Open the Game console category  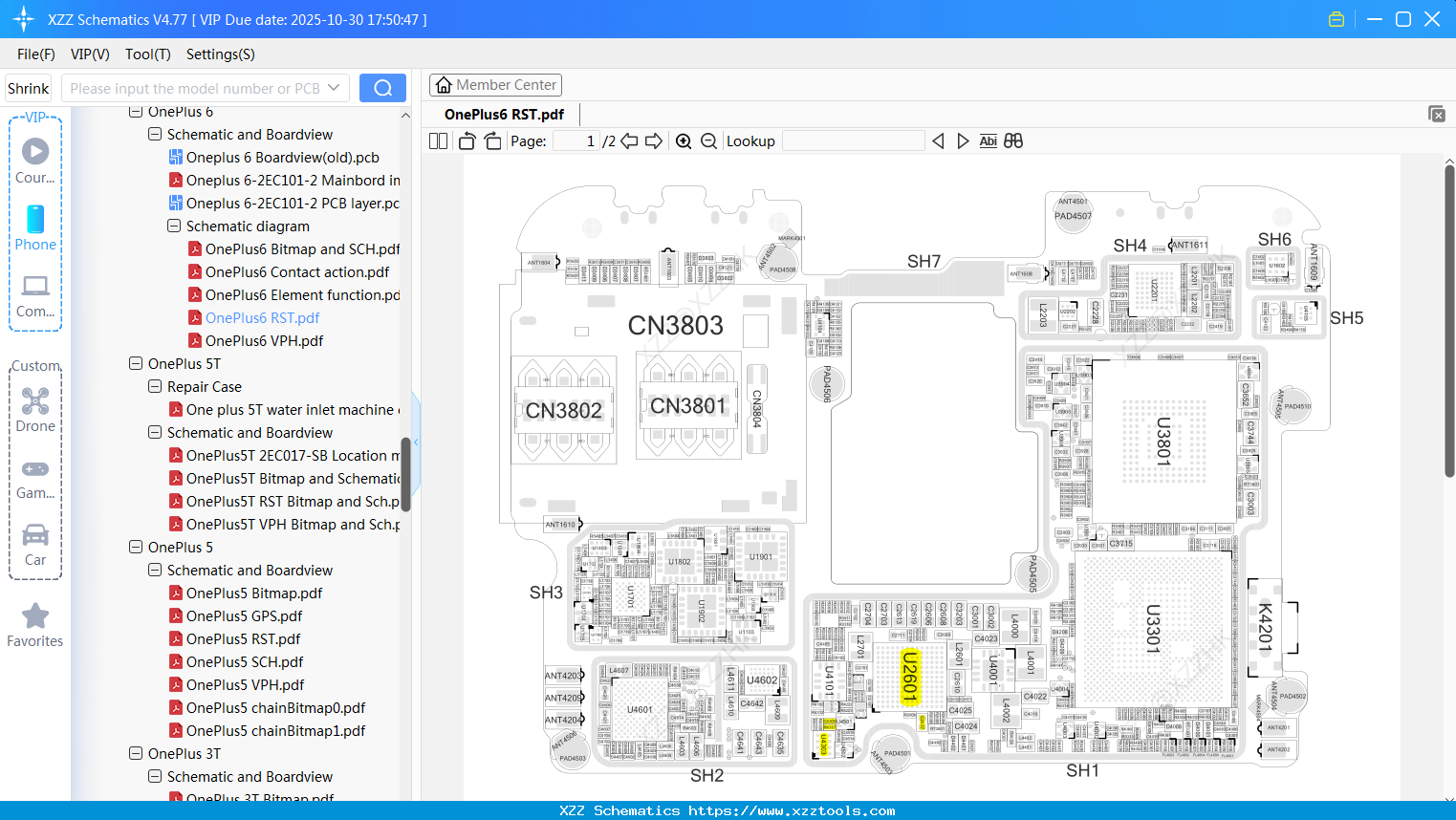(x=35, y=479)
